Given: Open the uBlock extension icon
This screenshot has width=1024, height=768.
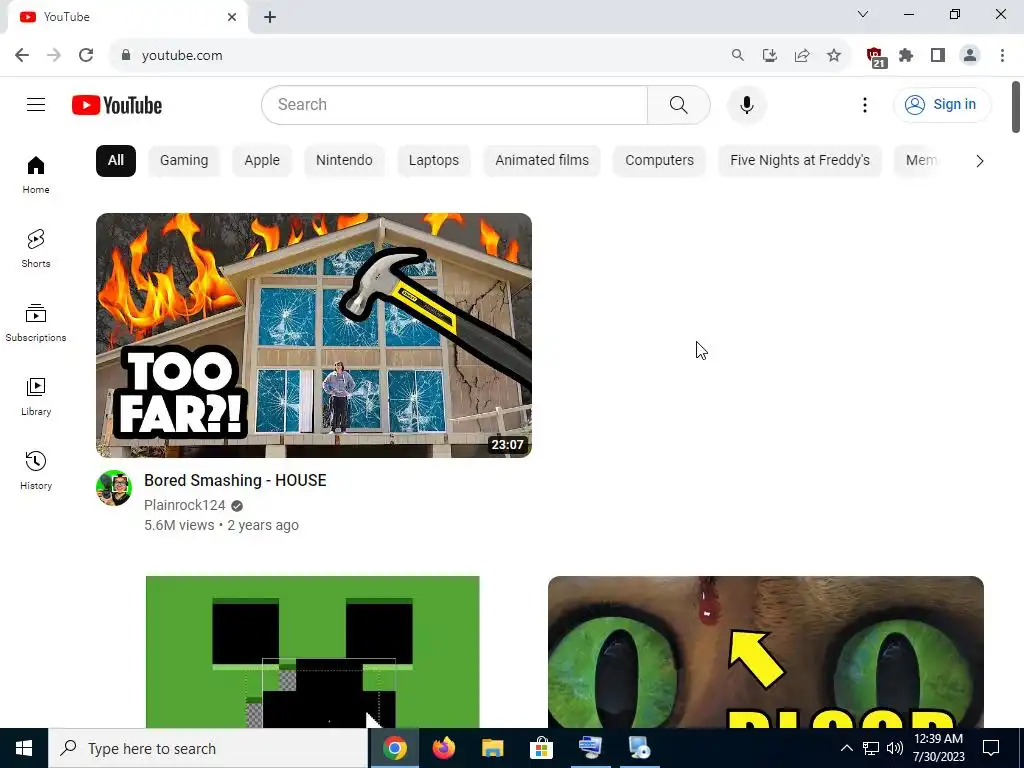Looking at the screenshot, I should [875, 57].
